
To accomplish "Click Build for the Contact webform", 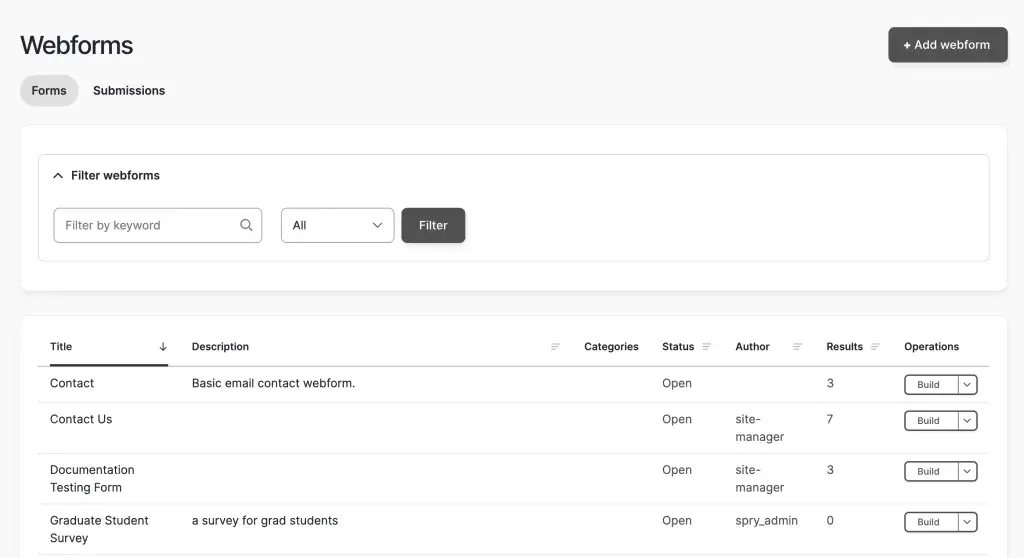I will point(929,385).
